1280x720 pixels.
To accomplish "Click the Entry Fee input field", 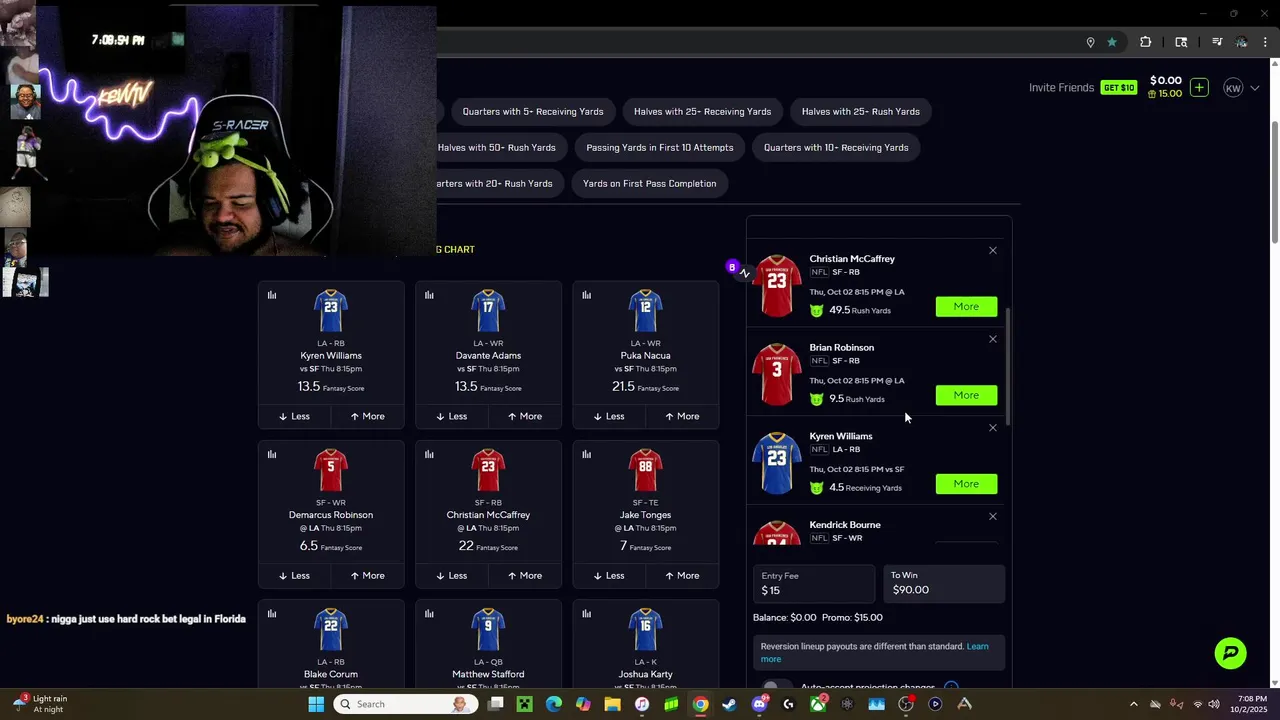I will click(x=814, y=584).
